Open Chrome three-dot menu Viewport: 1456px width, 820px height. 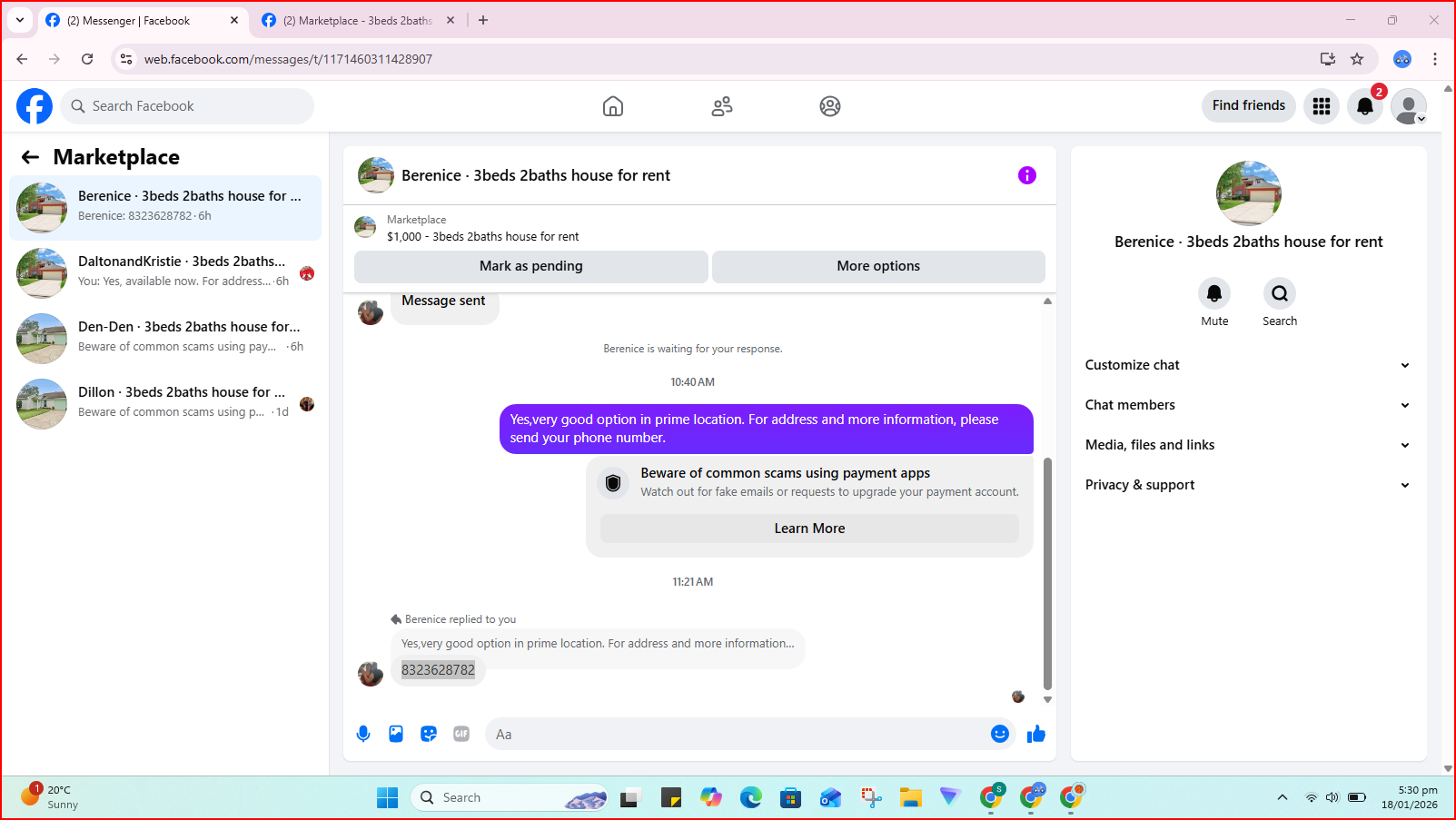point(1435,59)
